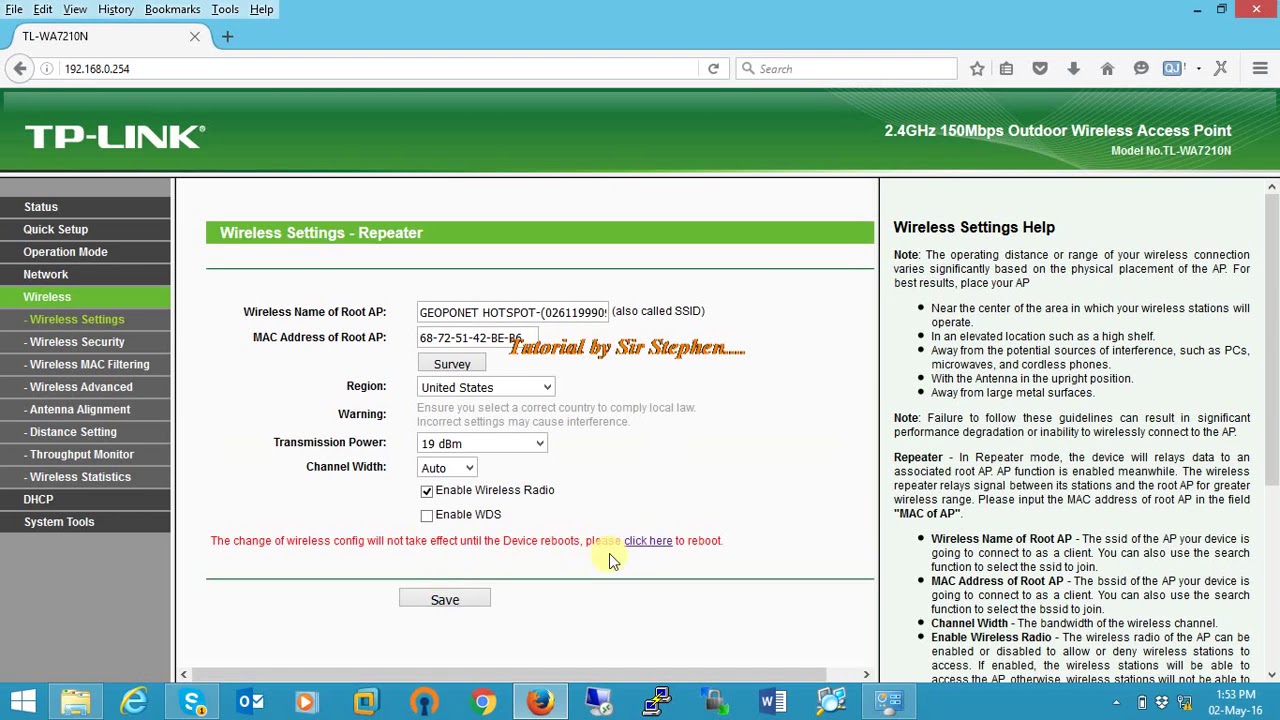This screenshot has height=720, width=1280.
Task: Open Wireless Security settings
Action: coord(86,342)
